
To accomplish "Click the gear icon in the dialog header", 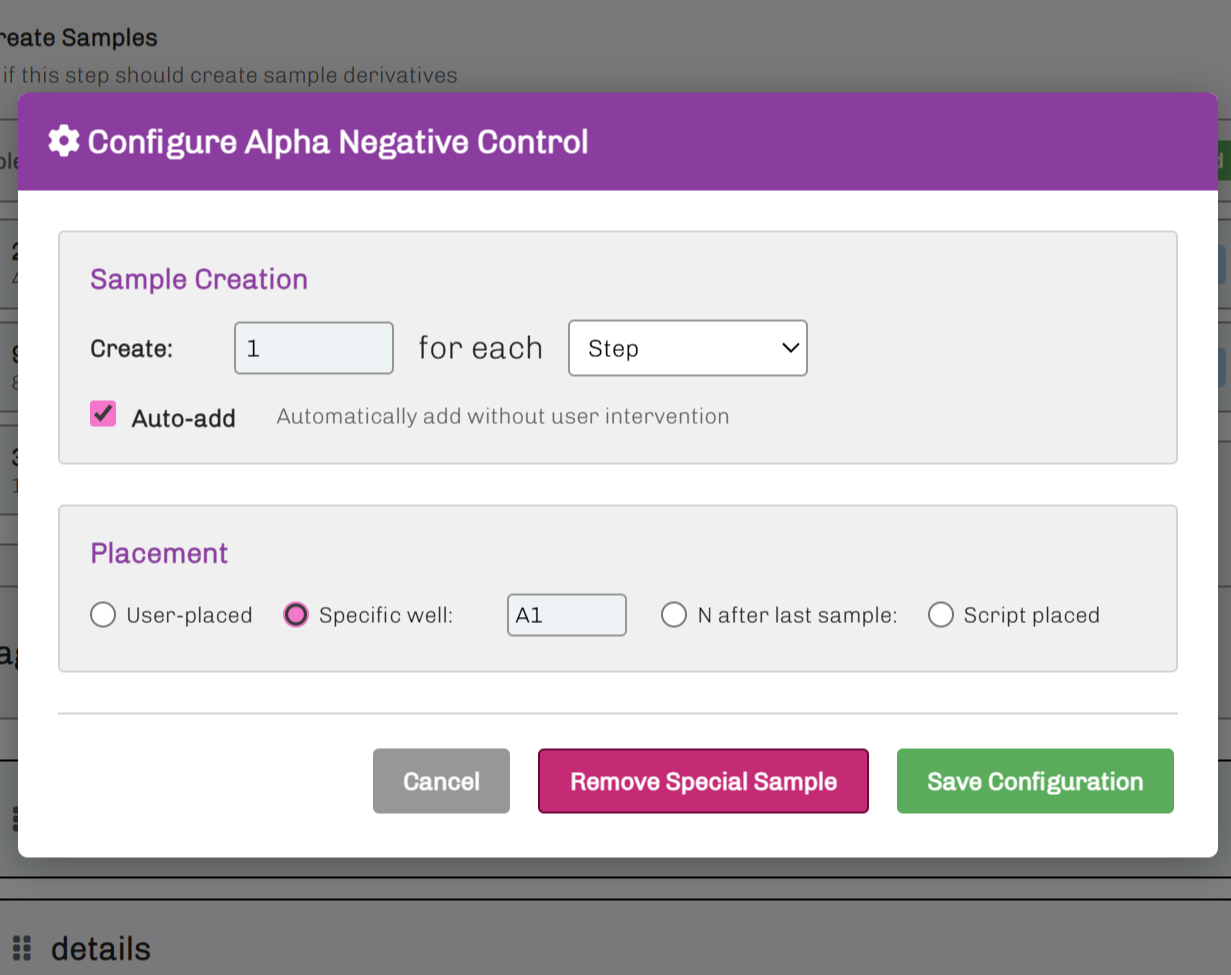I will click(x=64, y=142).
